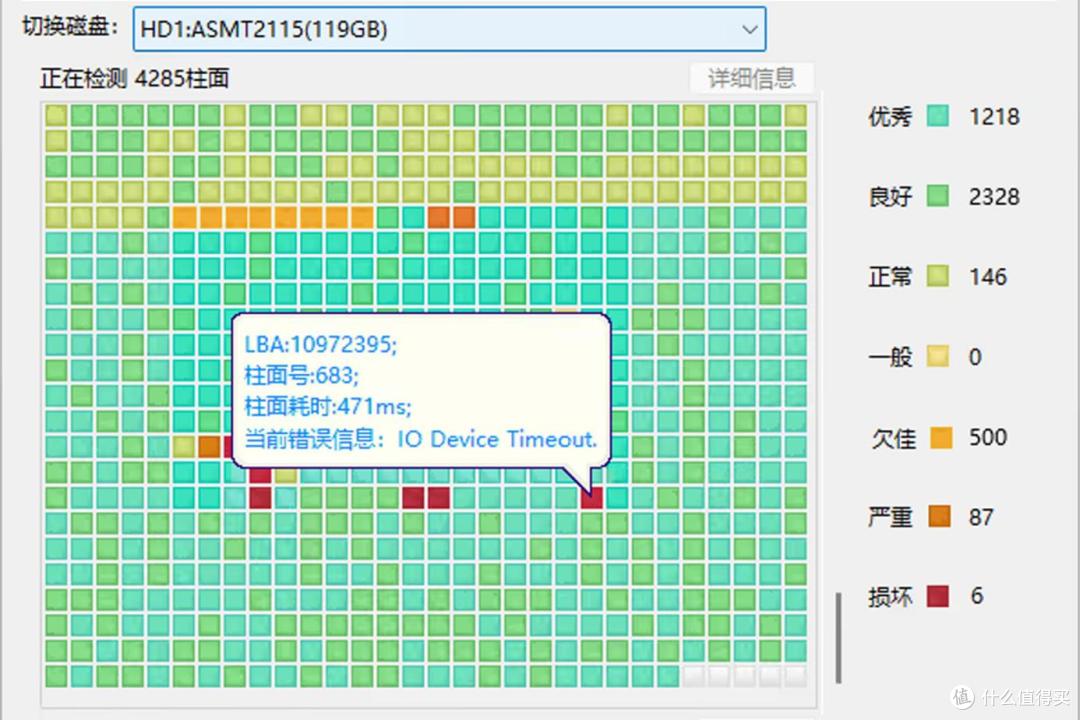The height and width of the screenshot is (720, 1080).
Task: Click the vertical scrollbar beside the block grid
Action: [x=838, y=637]
